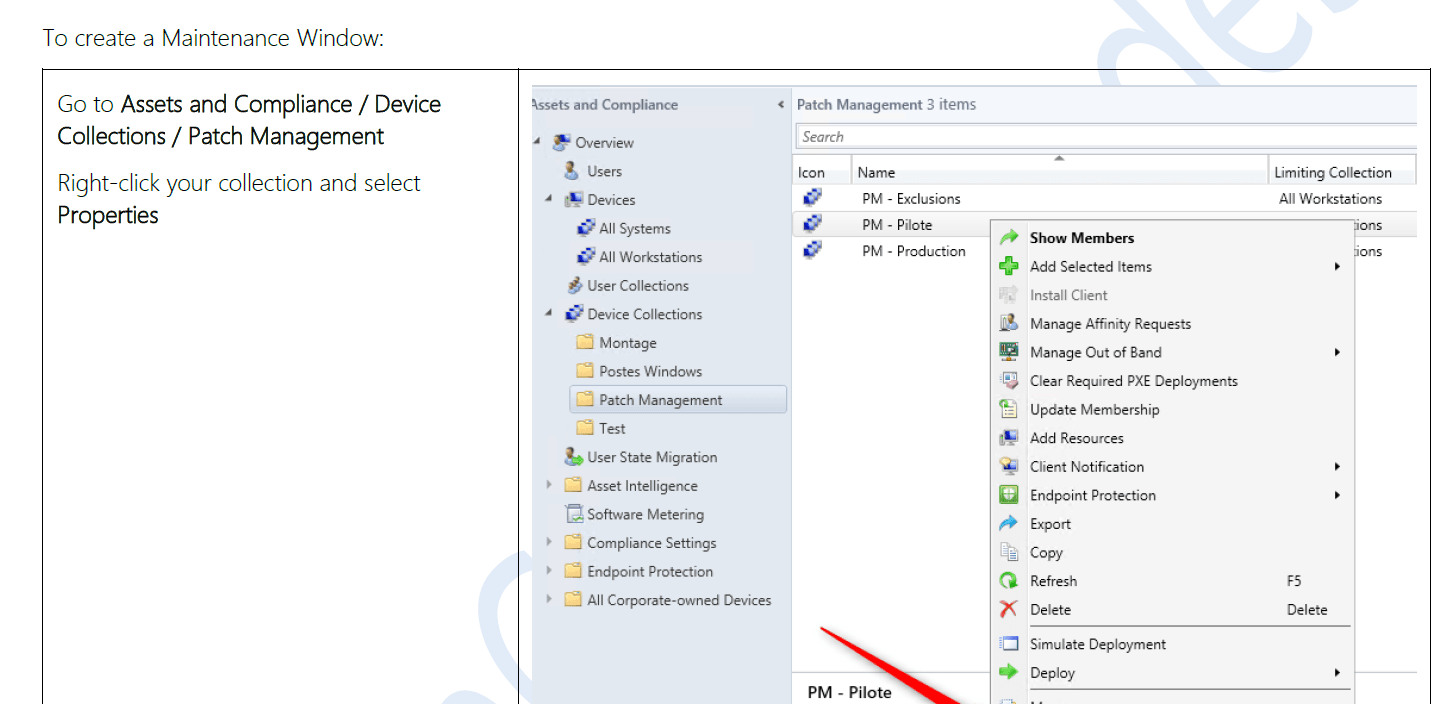Click the green plus Add Selected Items icon
This screenshot has height=704, width=1452.
pyautogui.click(x=1009, y=267)
